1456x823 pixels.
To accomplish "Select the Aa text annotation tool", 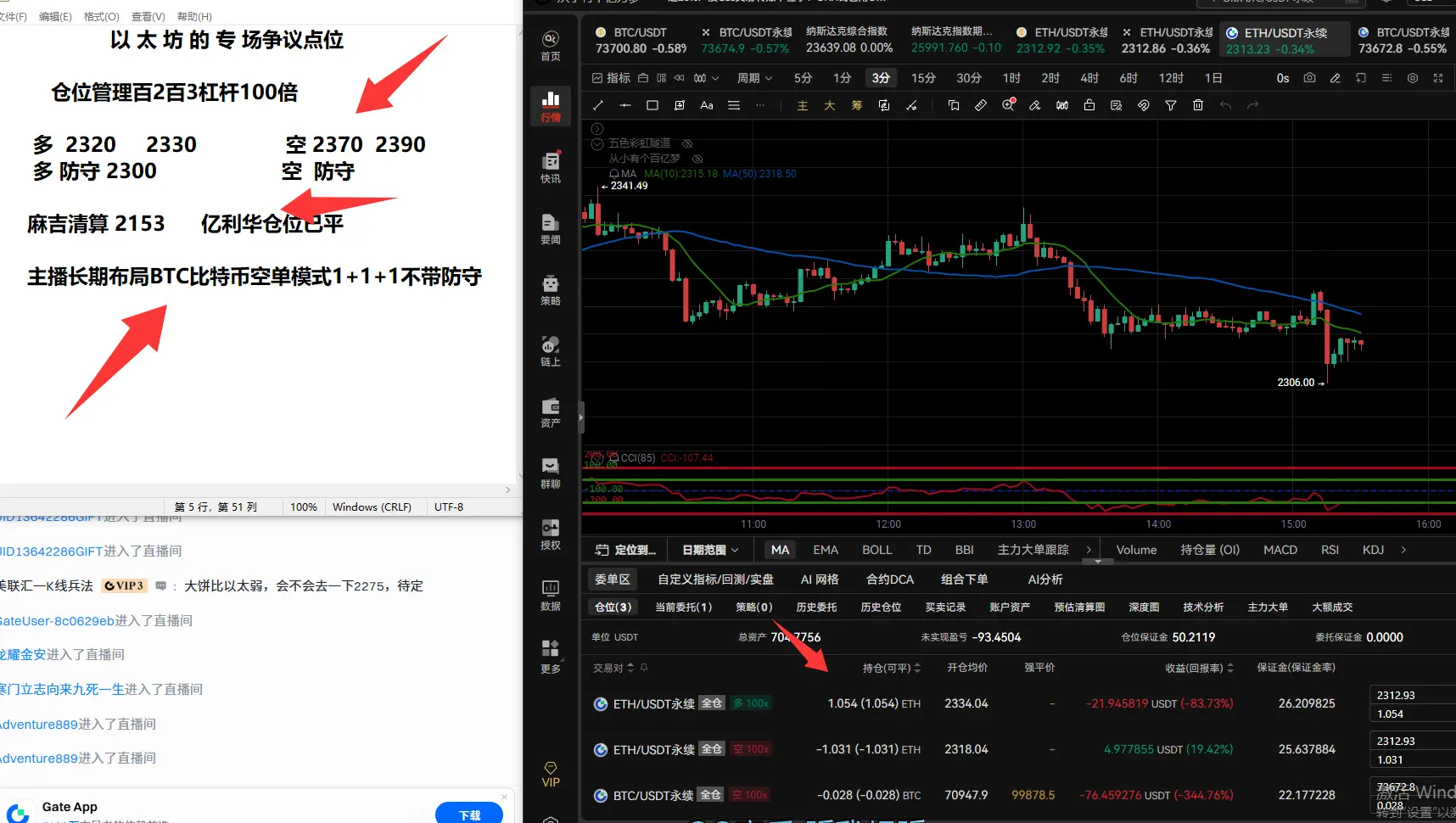I will [707, 105].
